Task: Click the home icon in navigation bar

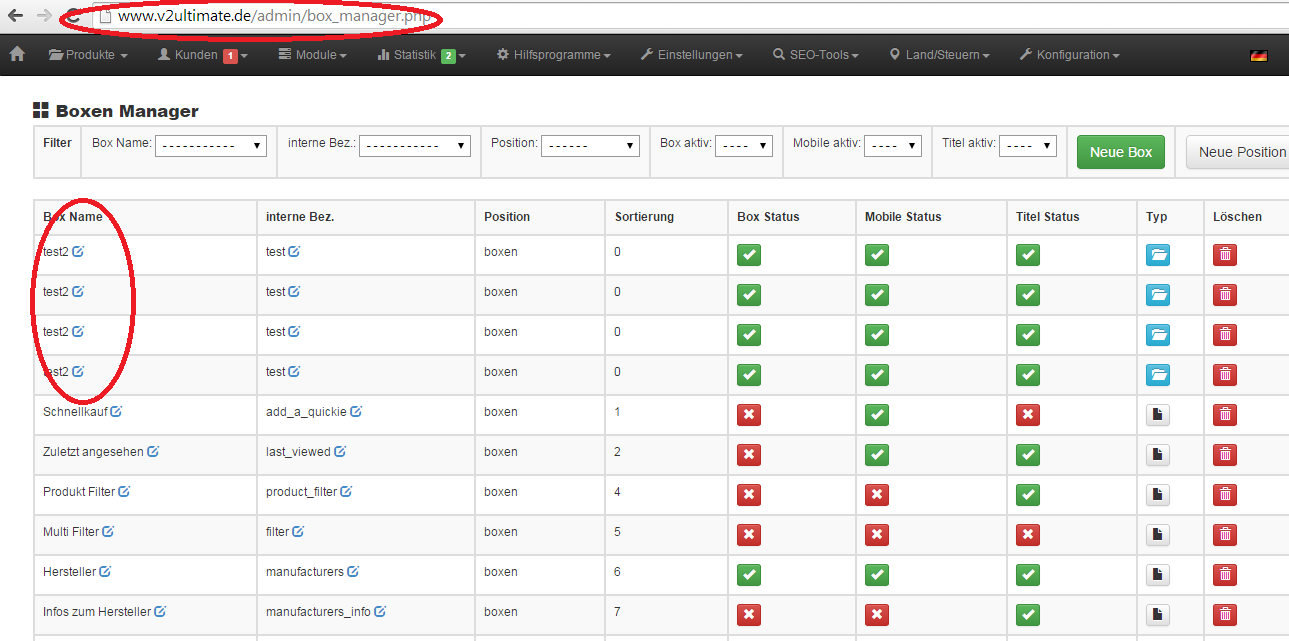Action: coord(17,55)
